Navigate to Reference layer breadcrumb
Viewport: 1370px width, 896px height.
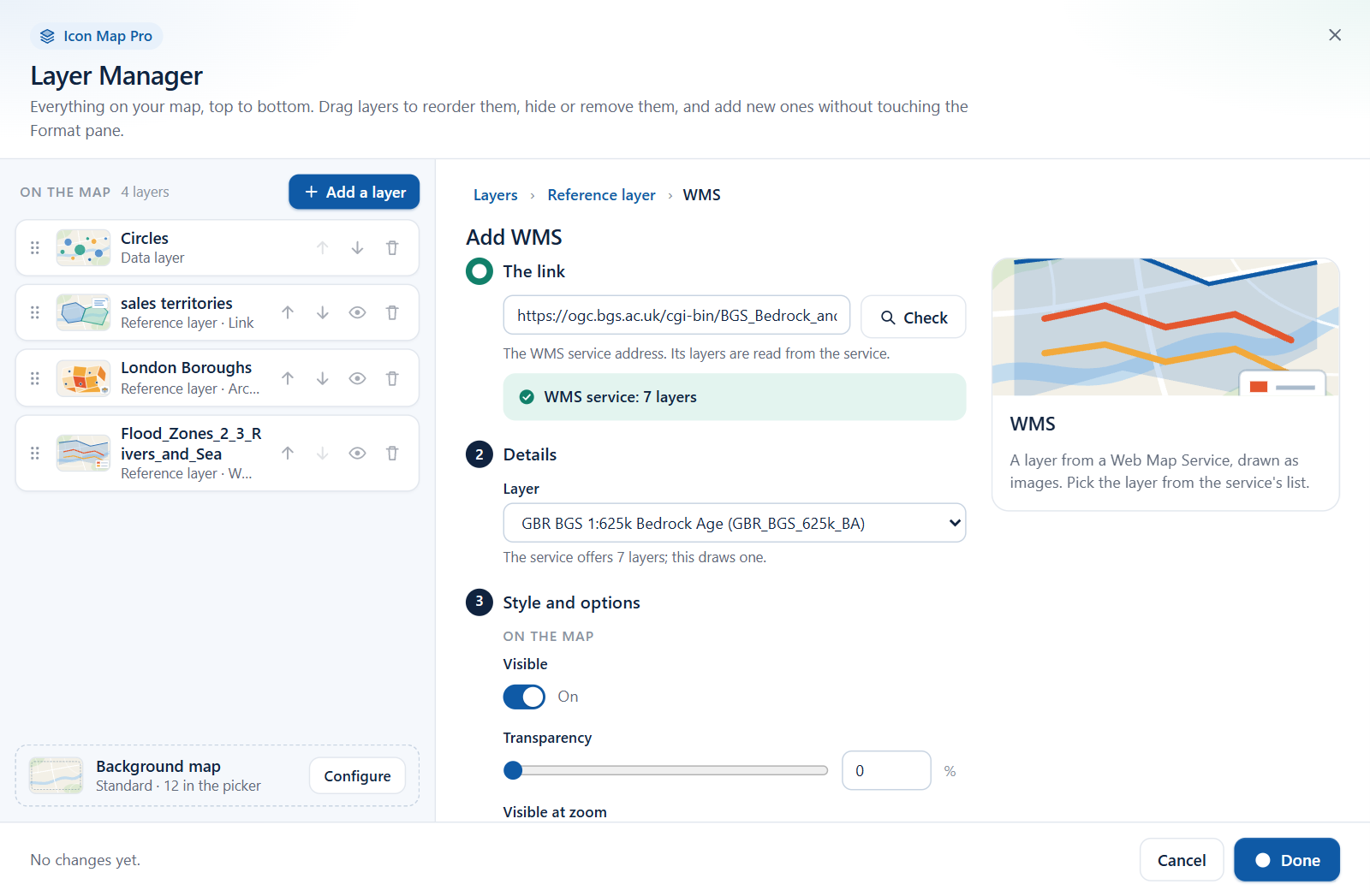pos(602,195)
